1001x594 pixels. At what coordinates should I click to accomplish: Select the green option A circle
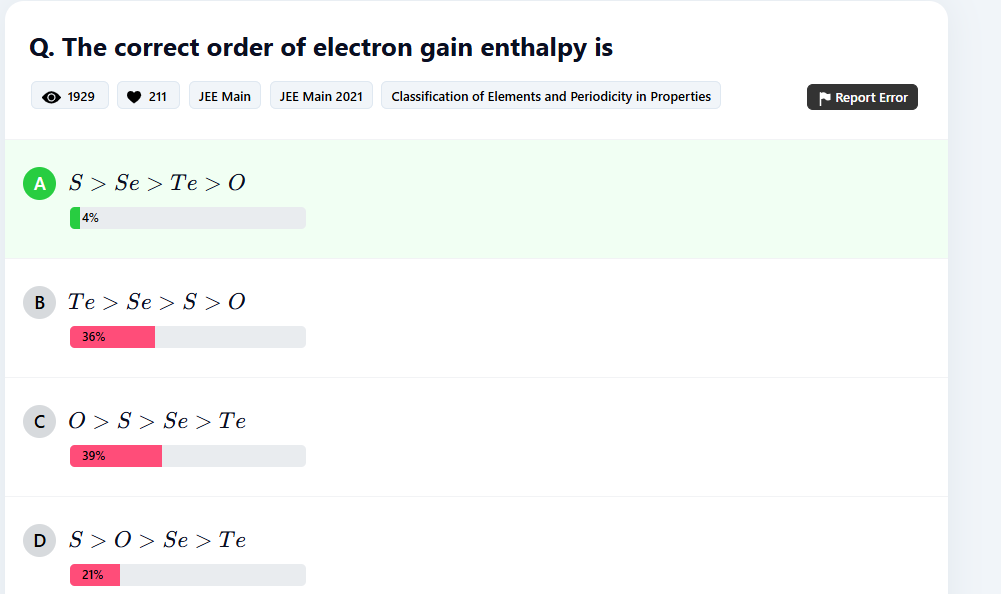[x=40, y=183]
